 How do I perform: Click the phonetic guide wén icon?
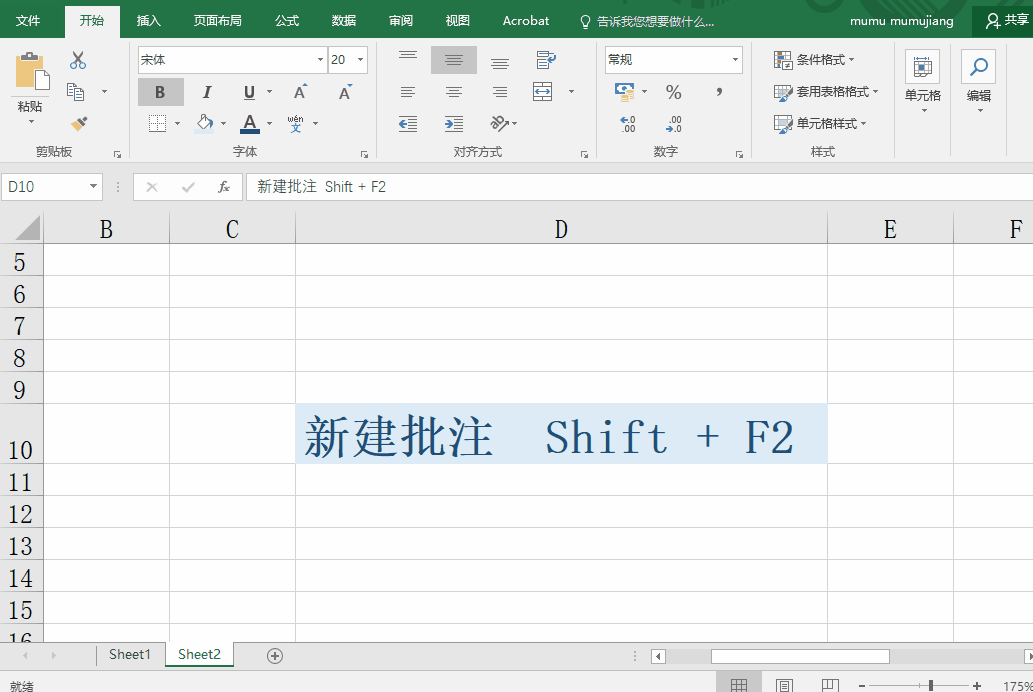pos(296,123)
